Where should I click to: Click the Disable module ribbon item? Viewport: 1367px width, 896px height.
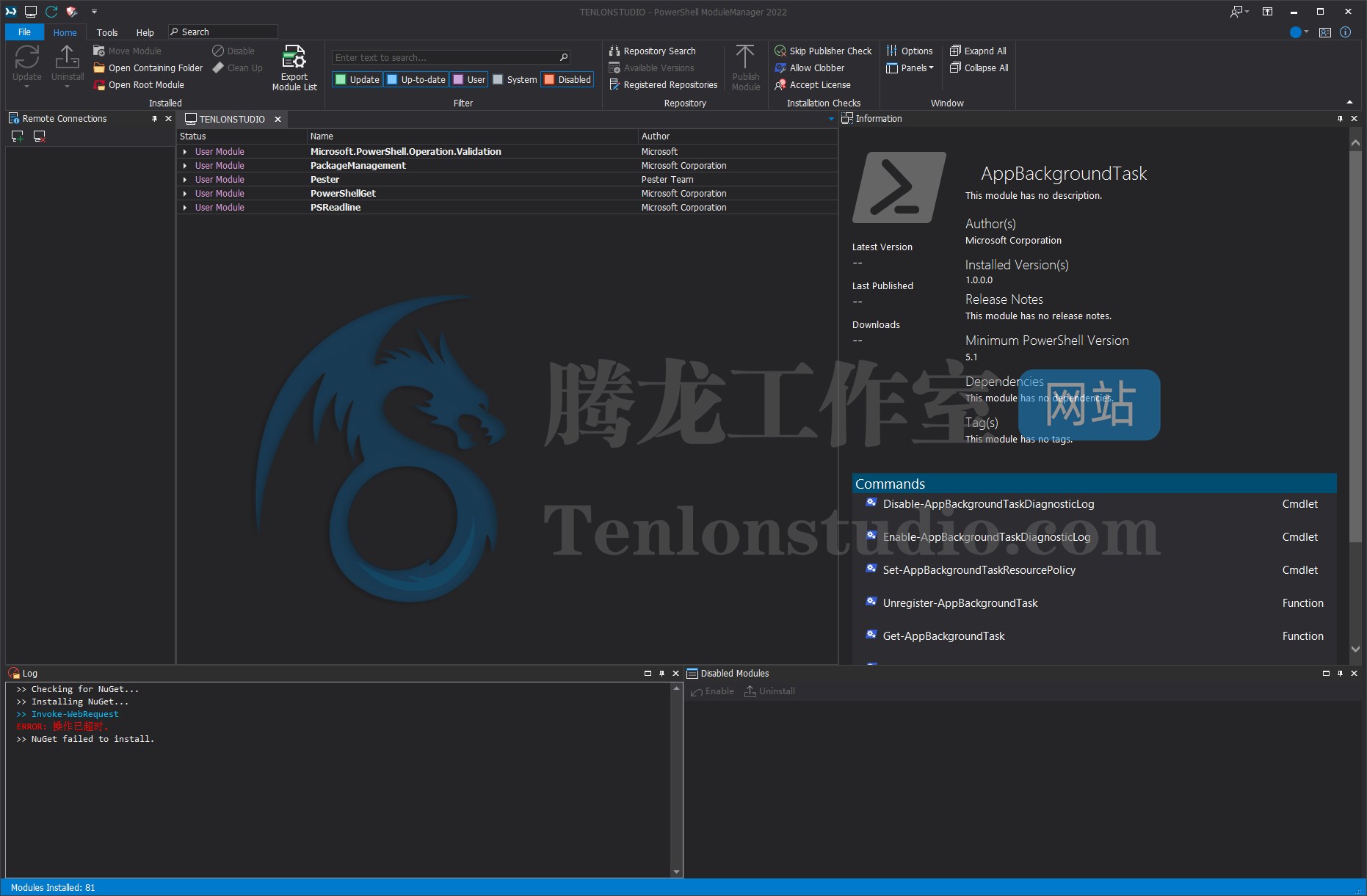pos(233,51)
